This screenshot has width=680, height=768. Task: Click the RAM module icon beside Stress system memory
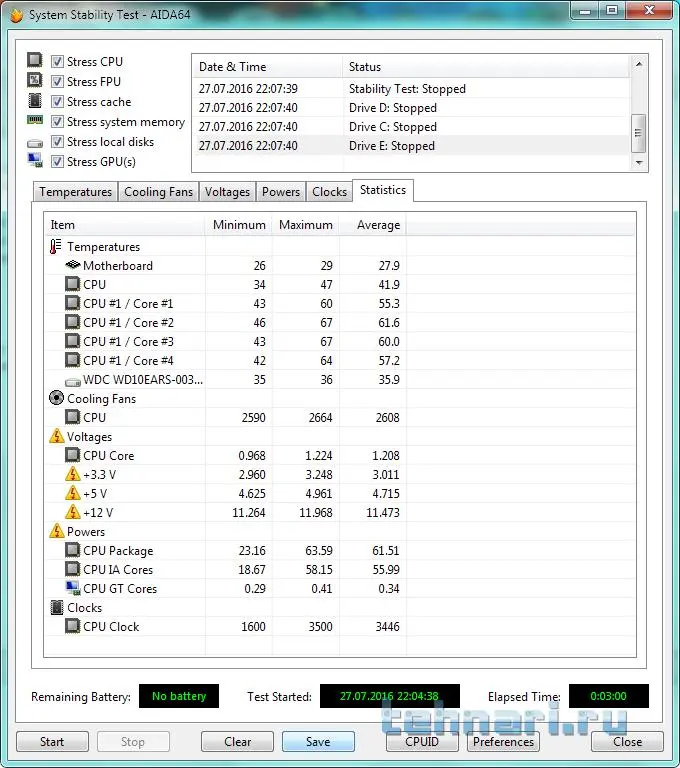click(34, 120)
